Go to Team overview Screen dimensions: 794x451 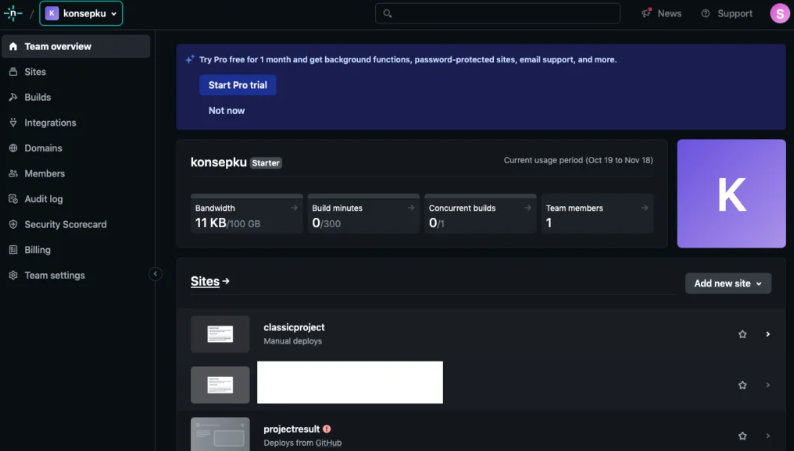coord(76,46)
